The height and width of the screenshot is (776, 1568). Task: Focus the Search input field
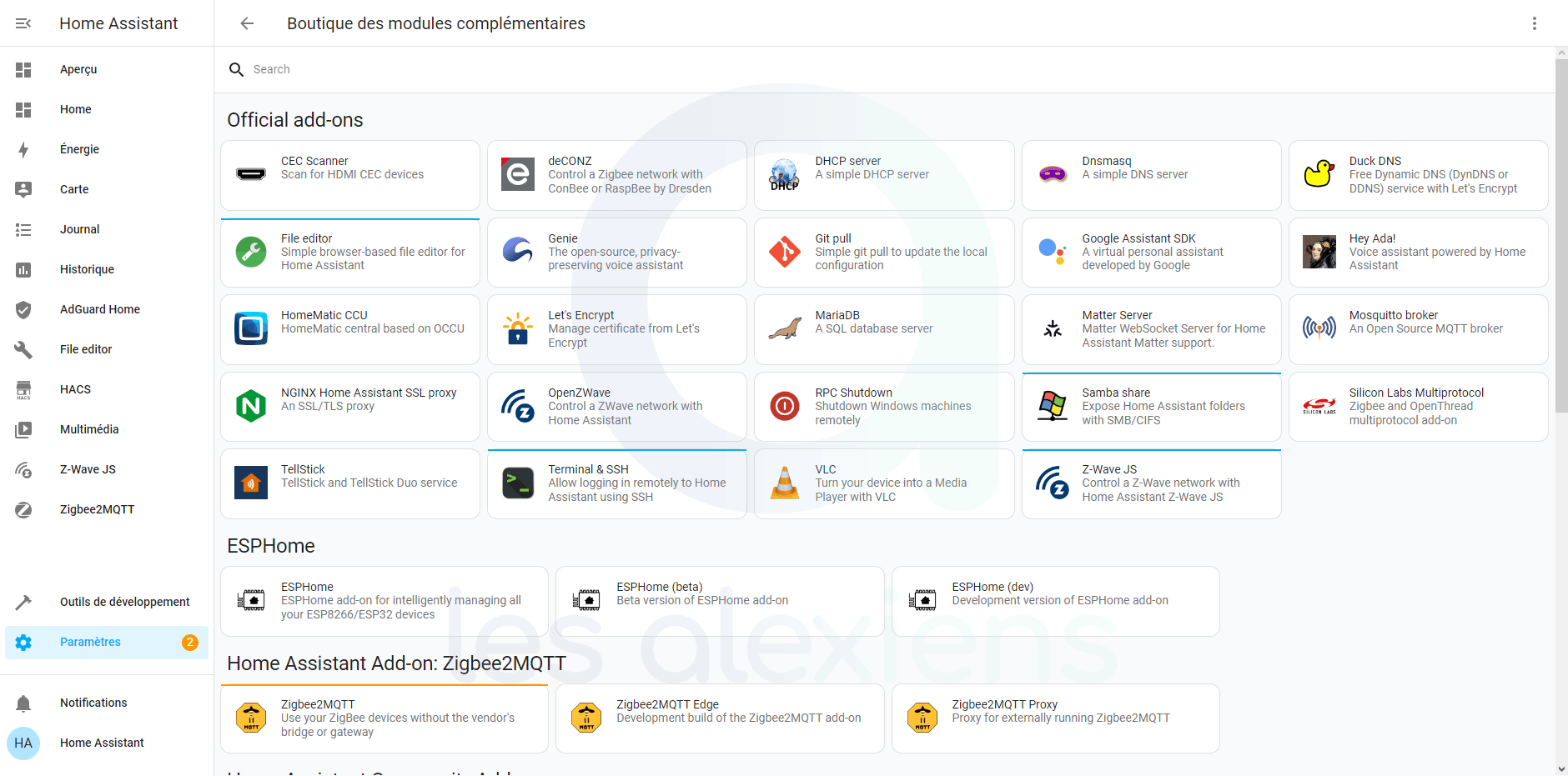pos(884,69)
